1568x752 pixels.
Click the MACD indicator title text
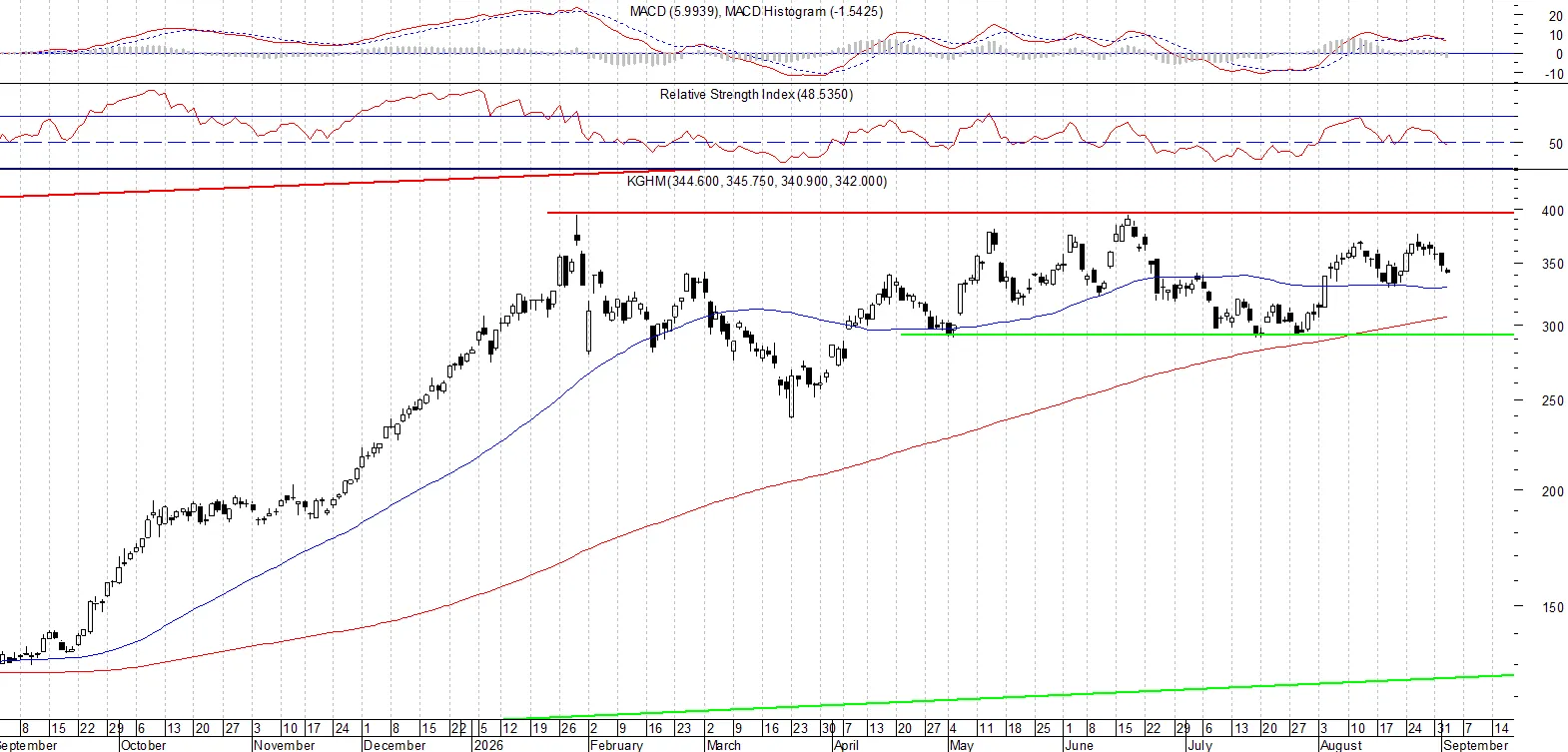(x=756, y=11)
